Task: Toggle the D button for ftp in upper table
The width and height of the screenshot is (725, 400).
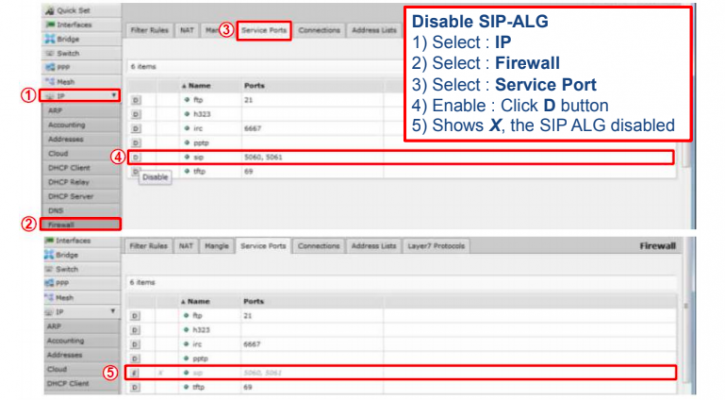Action: pos(135,101)
